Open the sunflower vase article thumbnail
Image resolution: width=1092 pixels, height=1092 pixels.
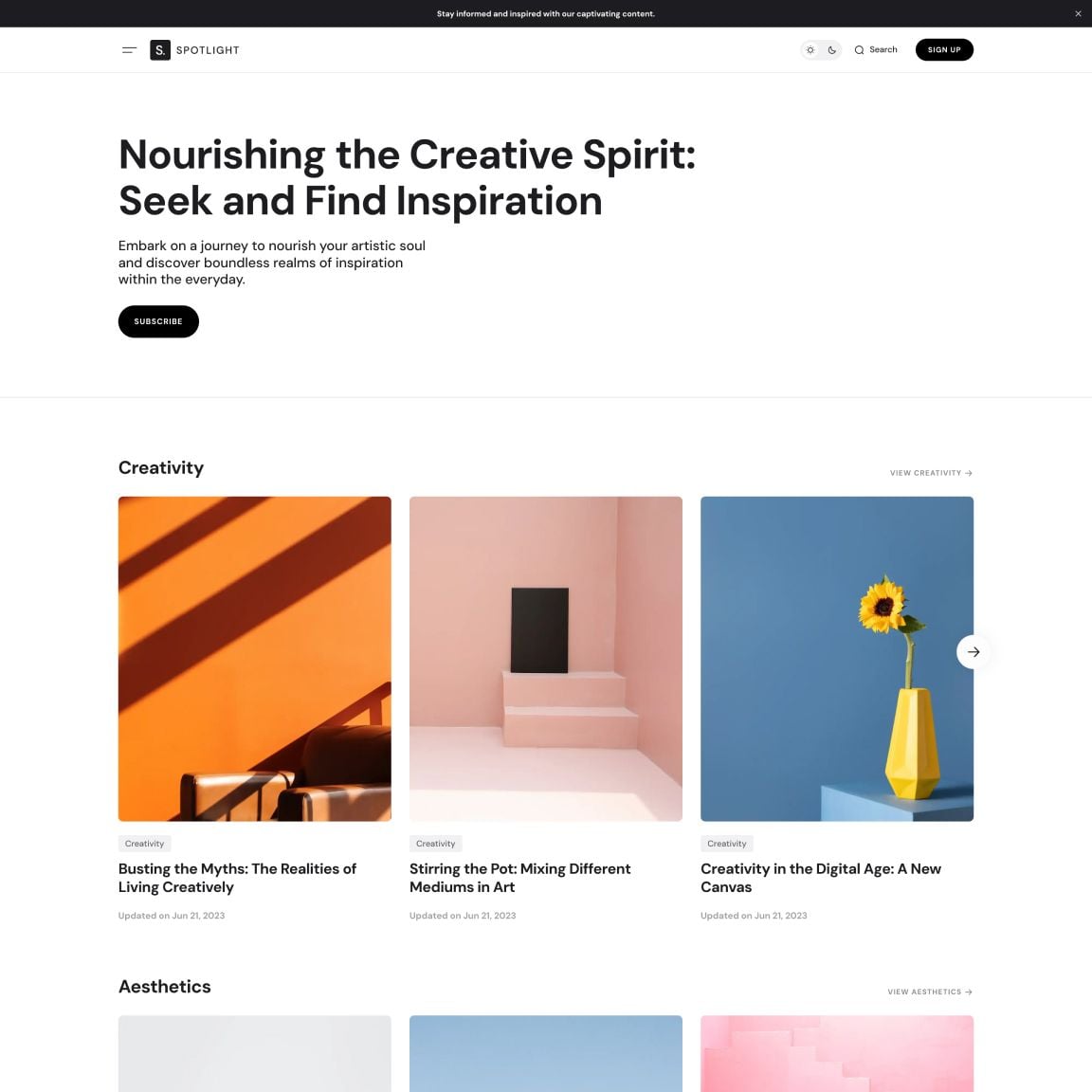pyautogui.click(x=837, y=659)
